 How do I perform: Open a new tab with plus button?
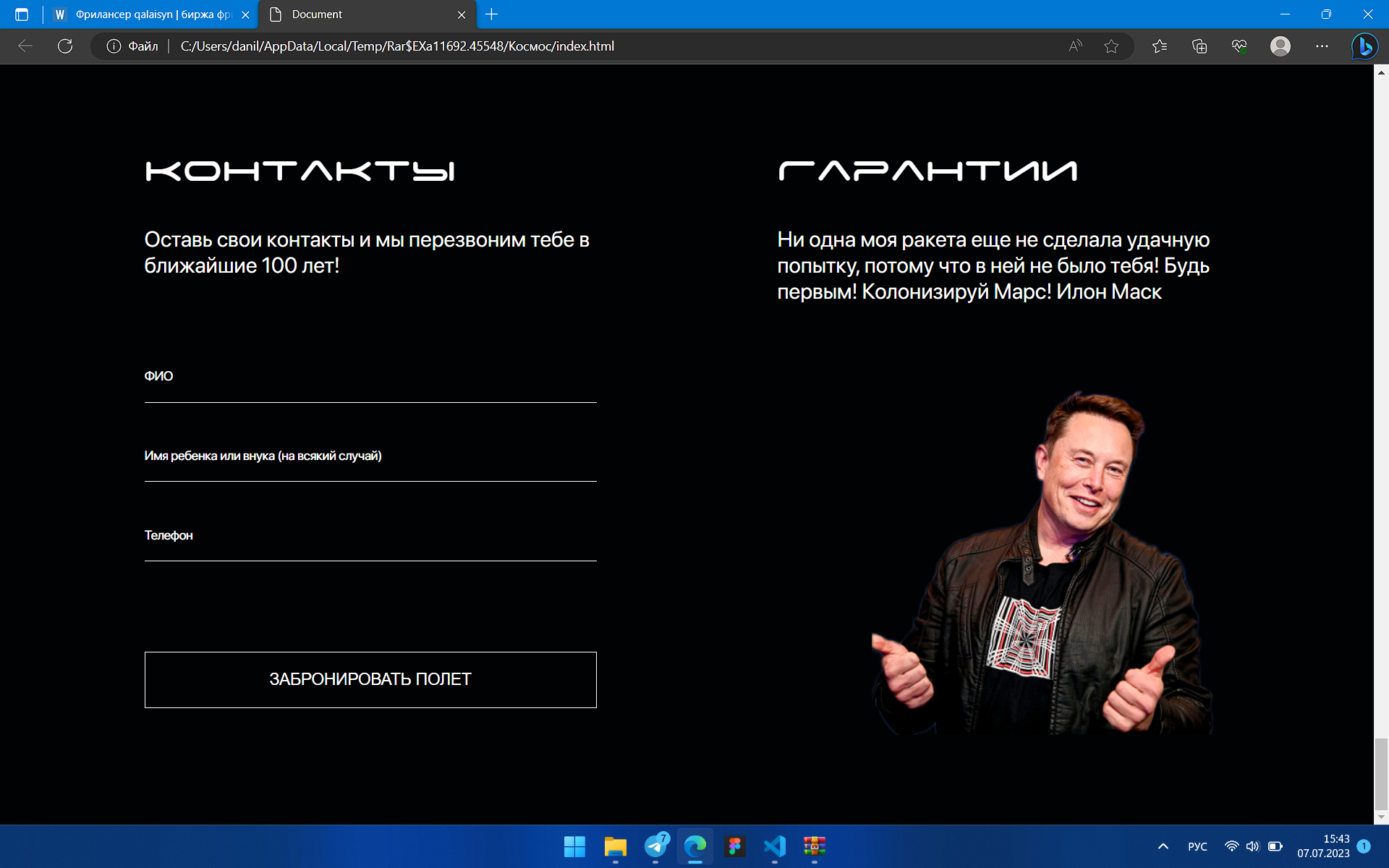[x=492, y=14]
